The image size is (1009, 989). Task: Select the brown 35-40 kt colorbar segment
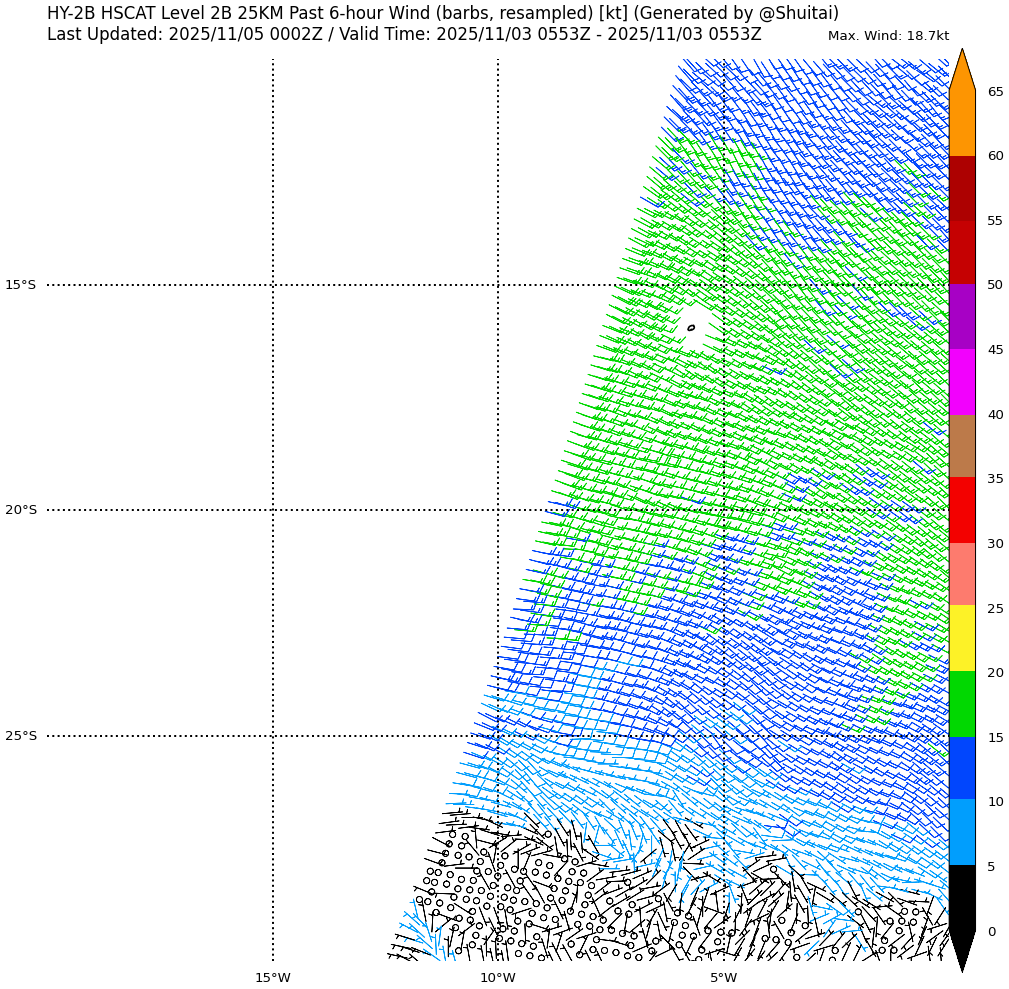click(x=961, y=446)
